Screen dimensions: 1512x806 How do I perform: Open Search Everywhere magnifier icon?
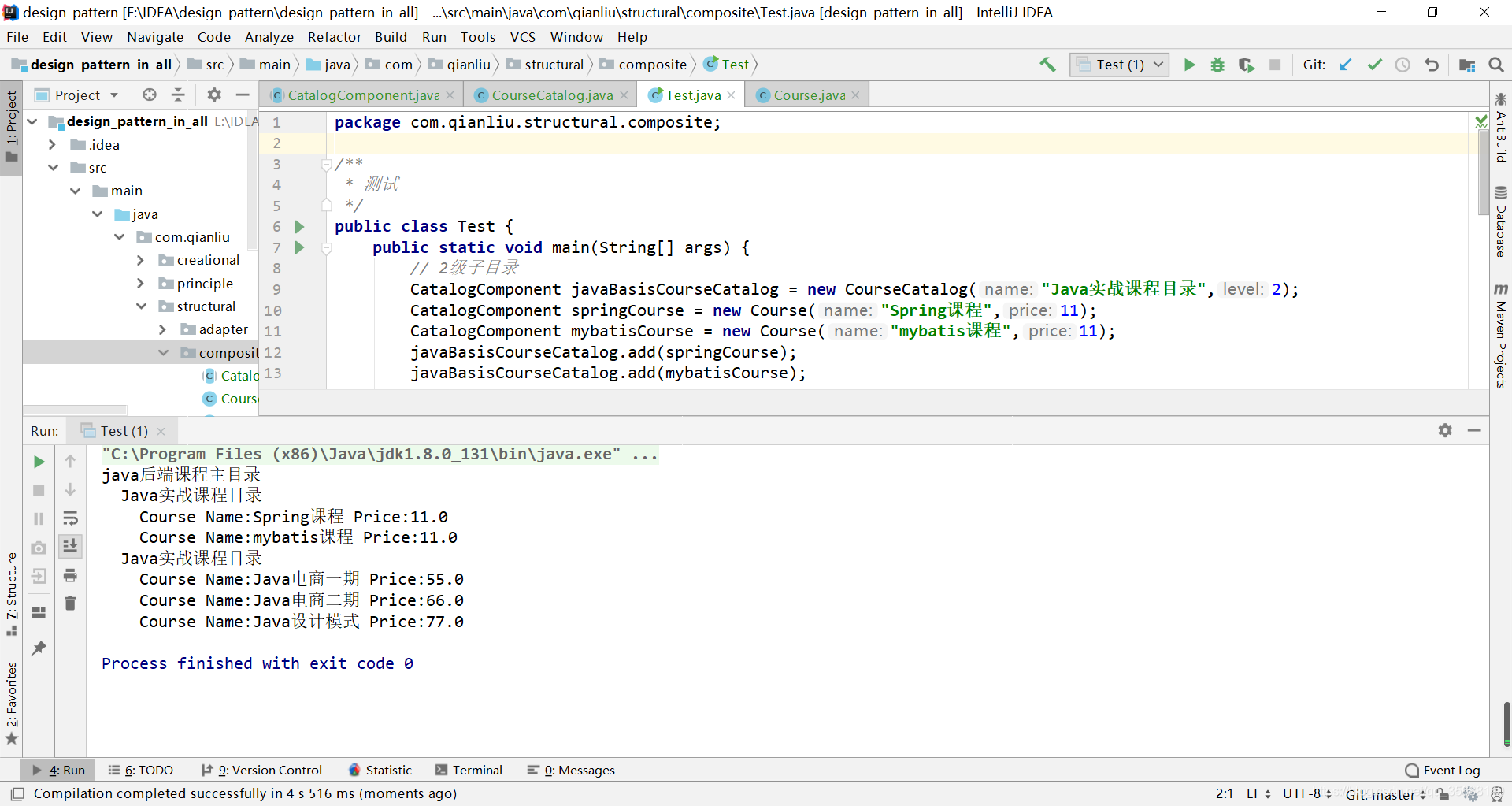click(x=1496, y=65)
